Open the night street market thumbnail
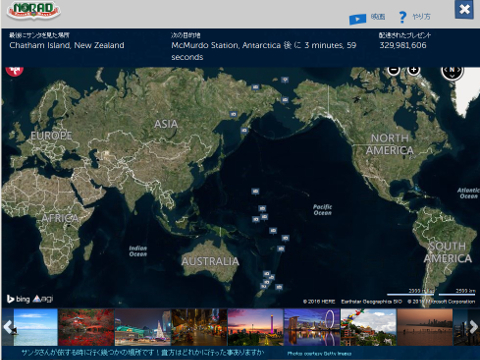This screenshot has height=360, width=480. (x=199, y=327)
